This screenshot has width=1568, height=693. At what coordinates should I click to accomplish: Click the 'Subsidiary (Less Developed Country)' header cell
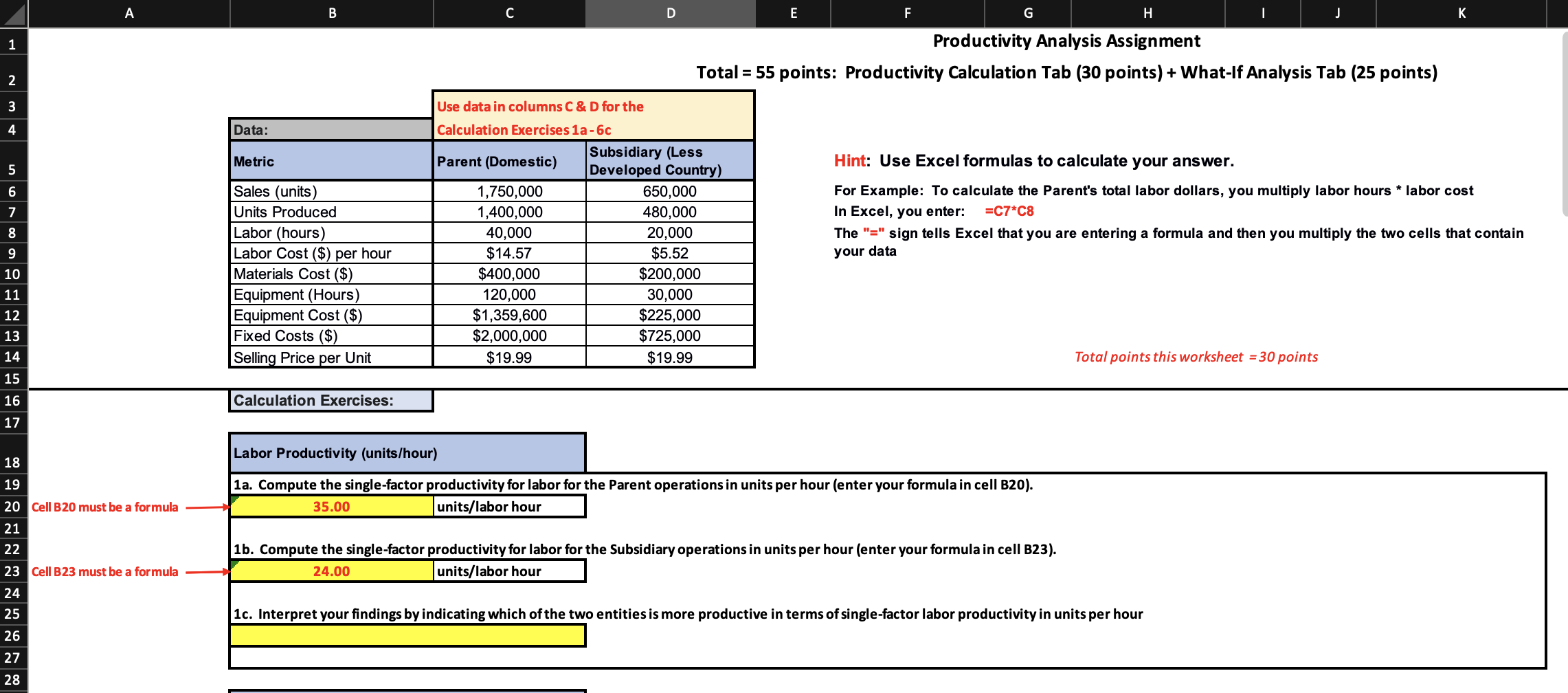(x=670, y=161)
